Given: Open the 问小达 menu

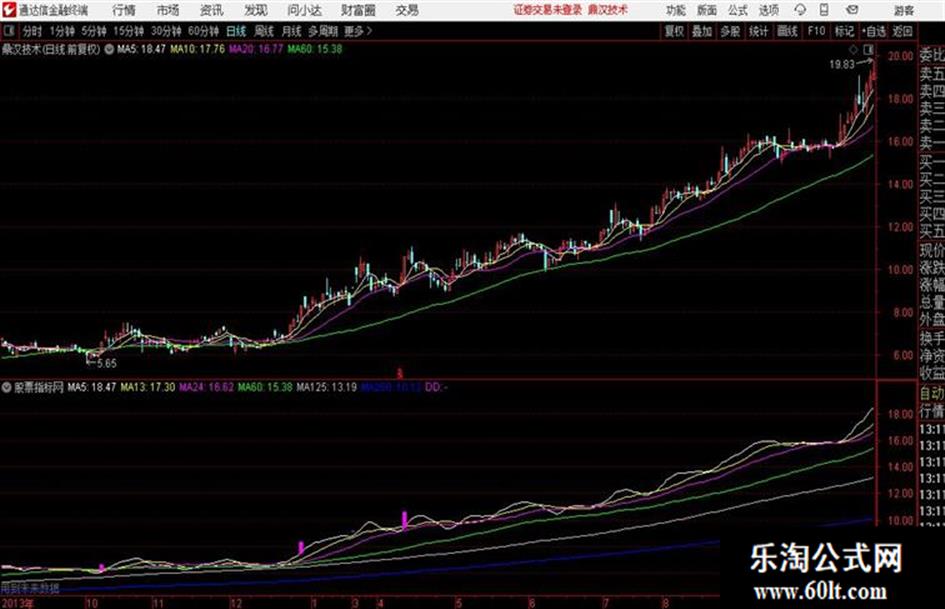Looking at the screenshot, I should (x=304, y=10).
